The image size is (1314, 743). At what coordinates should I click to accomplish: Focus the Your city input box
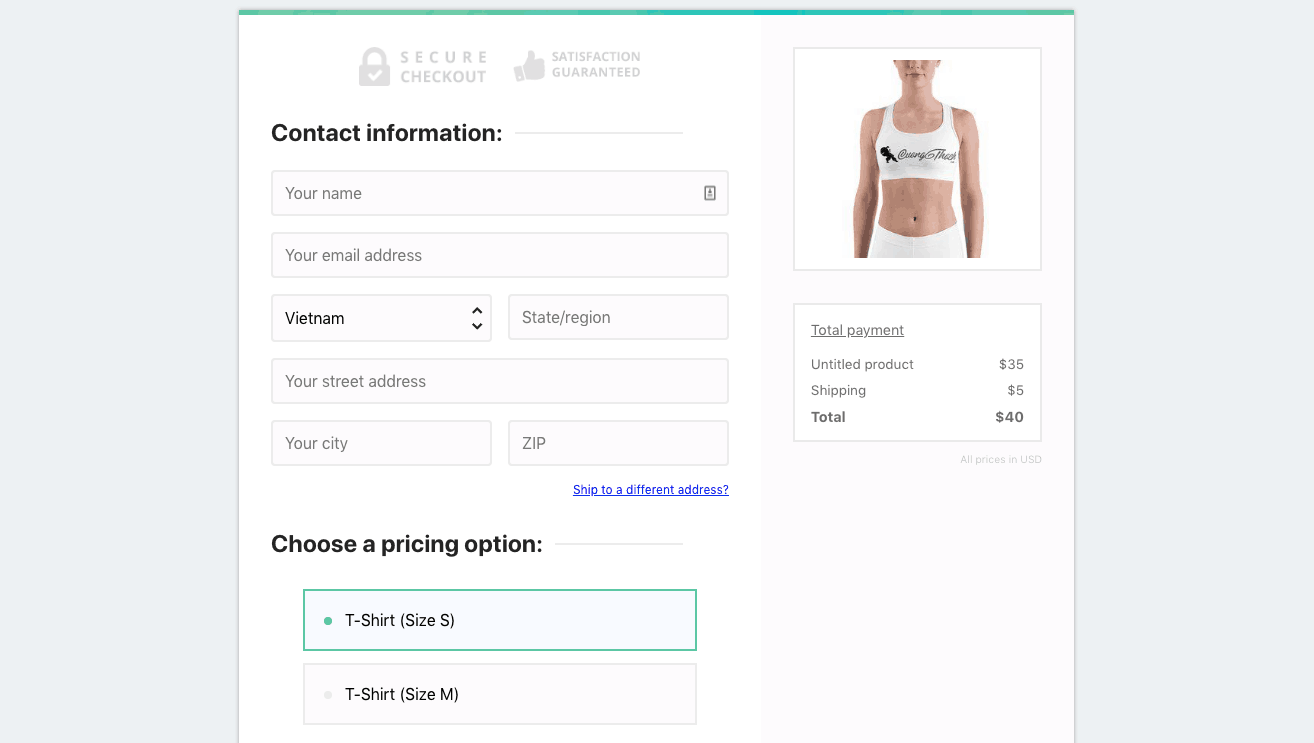pyautogui.click(x=381, y=443)
